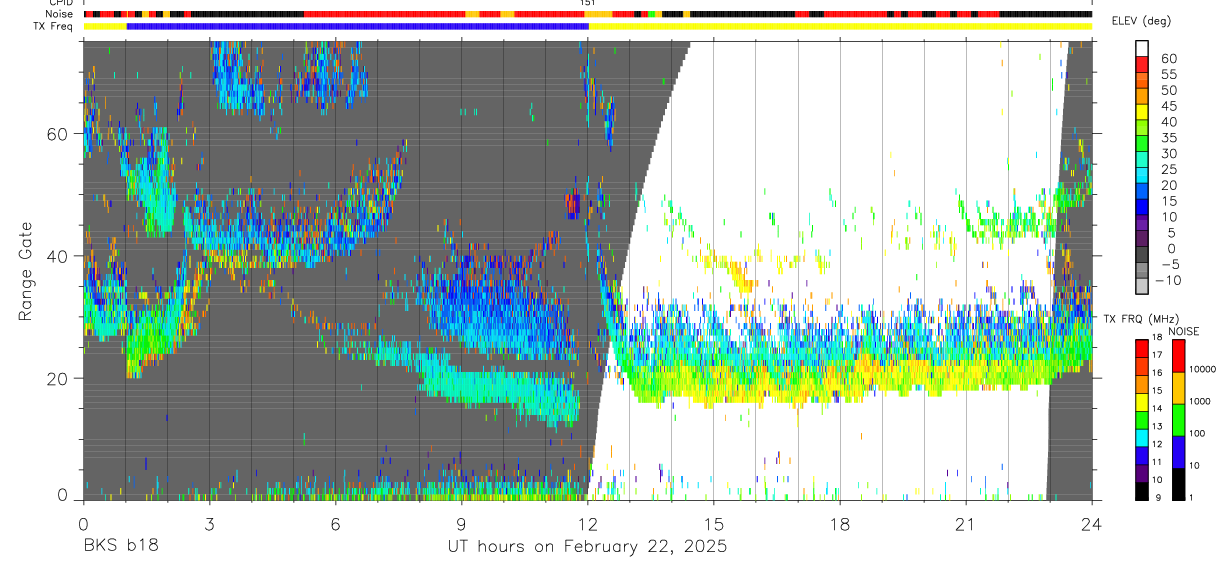Click the '10000' label on the NOISE legend
Image resolution: width=1228 pixels, height=567 pixels.
coord(1202,369)
